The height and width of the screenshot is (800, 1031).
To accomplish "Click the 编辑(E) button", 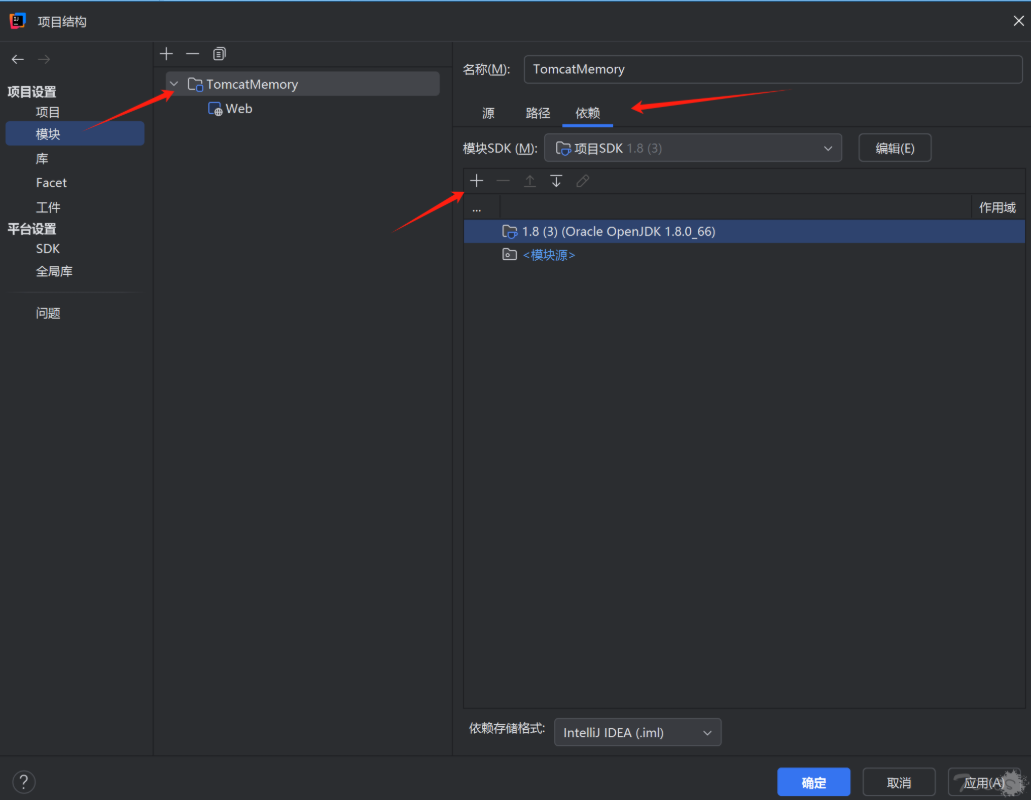I will pos(895,148).
